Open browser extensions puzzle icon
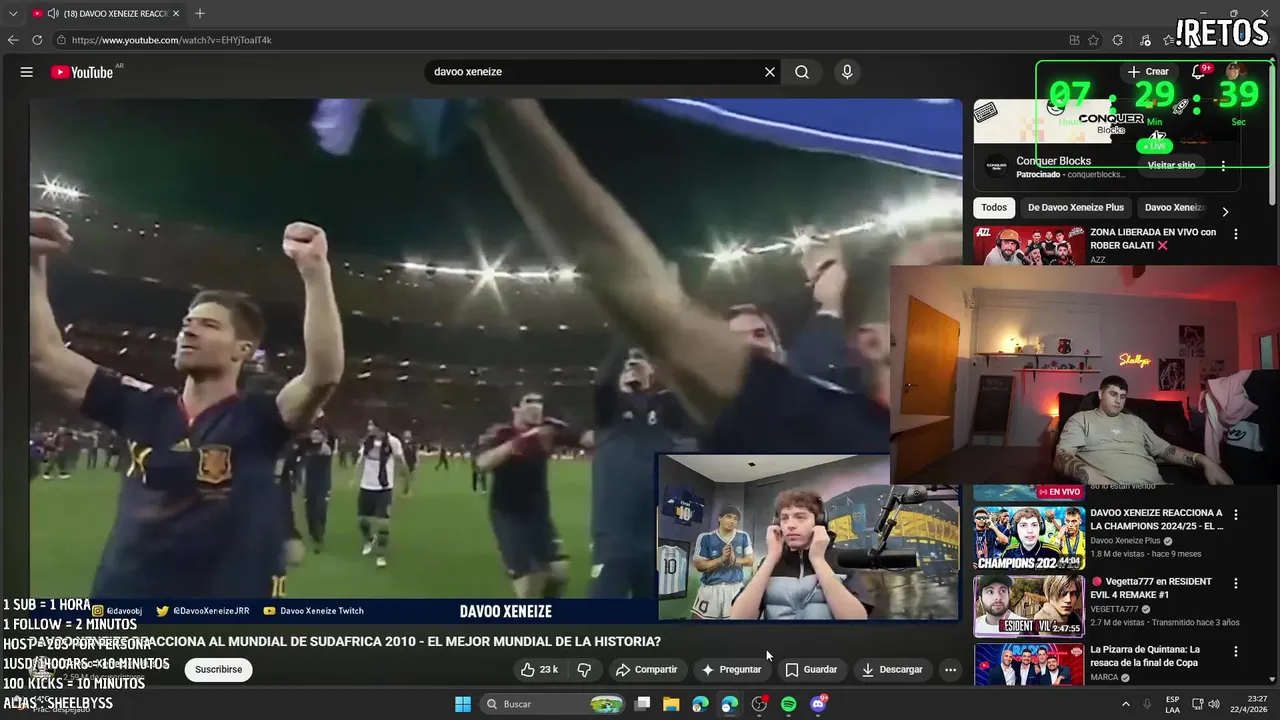This screenshot has height=720, width=1280. (x=1117, y=40)
